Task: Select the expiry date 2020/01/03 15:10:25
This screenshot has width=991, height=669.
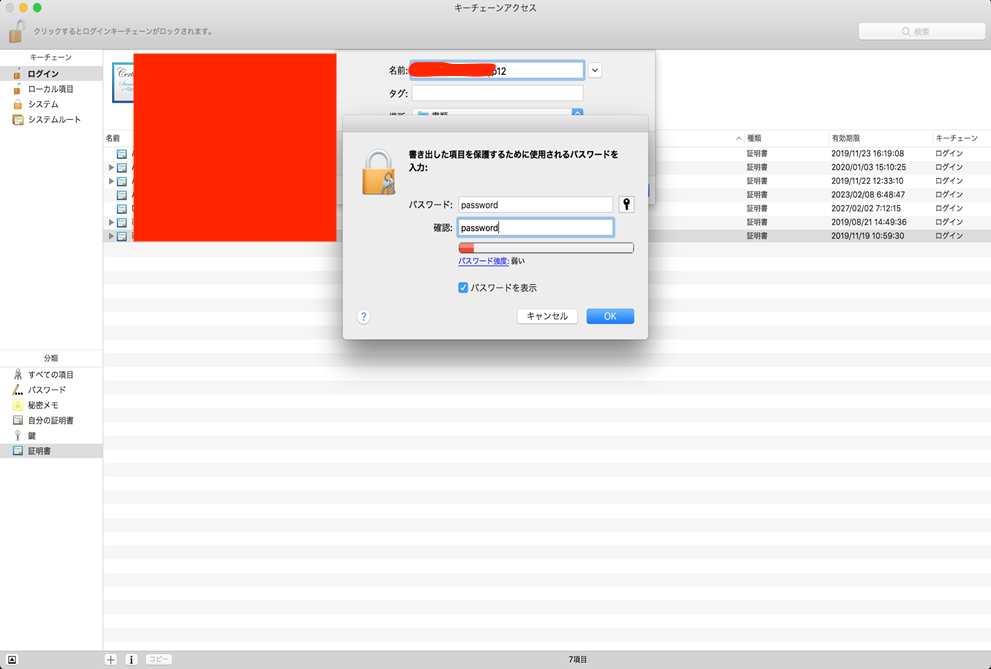Action: tap(868, 167)
